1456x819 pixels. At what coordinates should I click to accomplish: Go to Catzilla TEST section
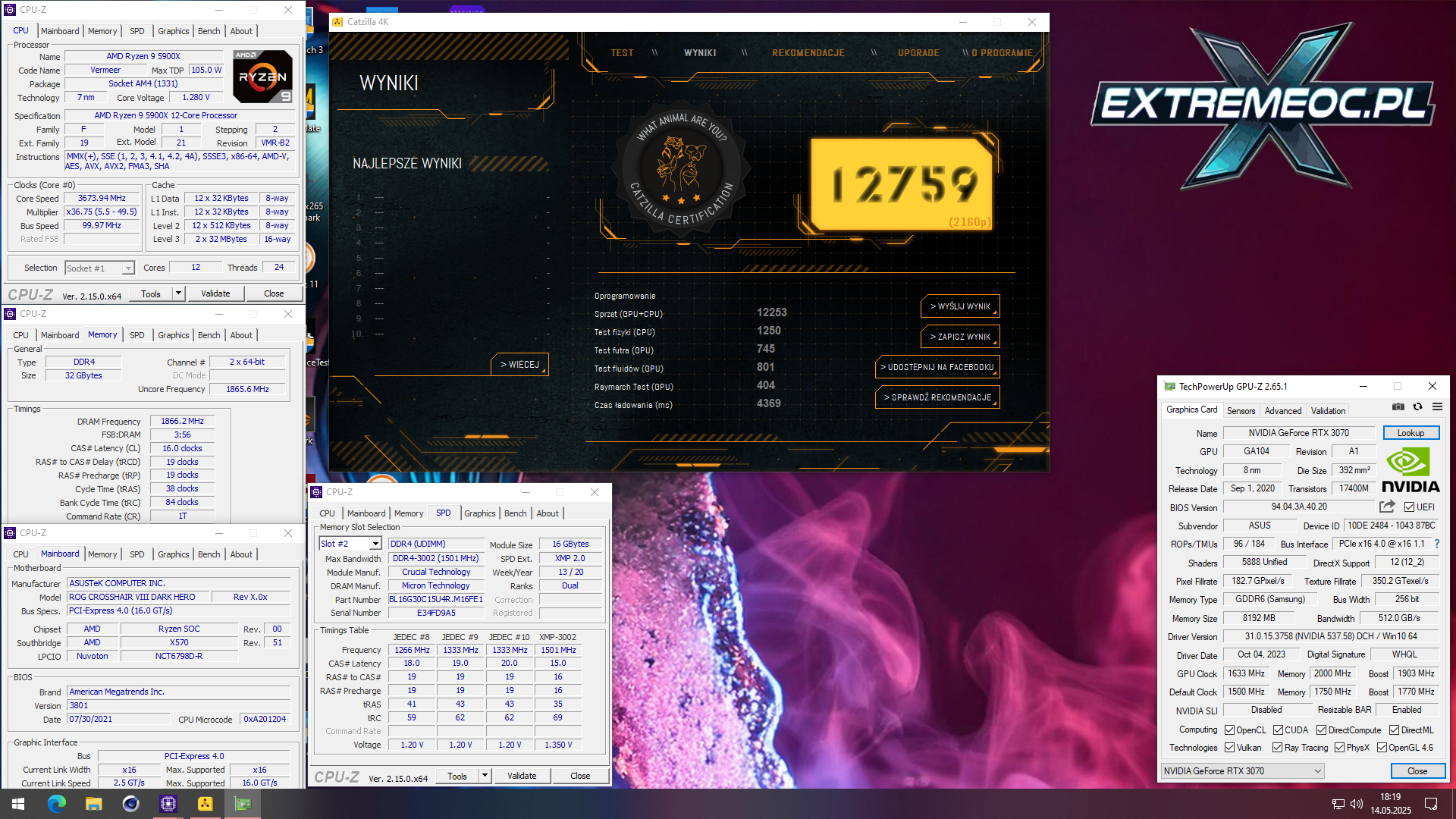pos(622,53)
